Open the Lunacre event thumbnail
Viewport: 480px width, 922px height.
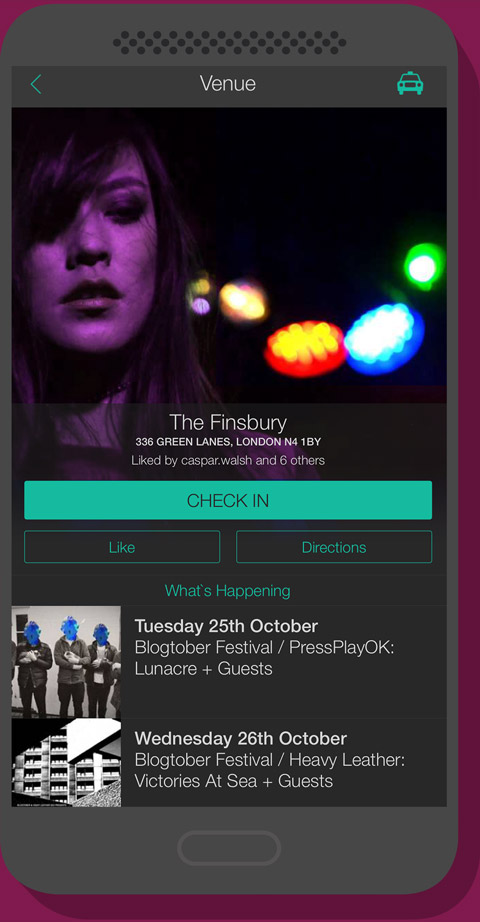(66, 662)
